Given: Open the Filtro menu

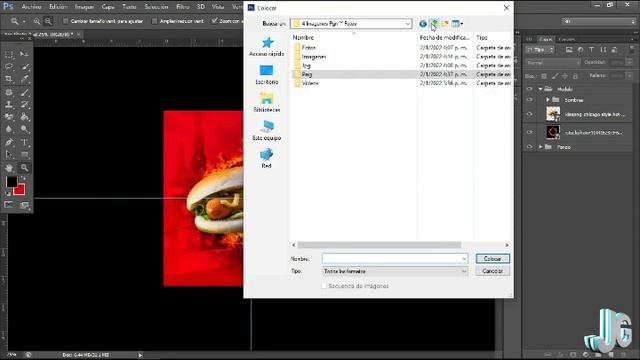Looking at the screenshot, I should click(182, 7).
